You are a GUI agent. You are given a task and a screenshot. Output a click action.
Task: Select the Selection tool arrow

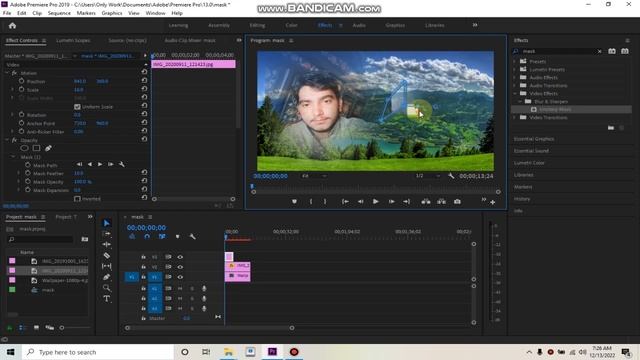[107, 223]
